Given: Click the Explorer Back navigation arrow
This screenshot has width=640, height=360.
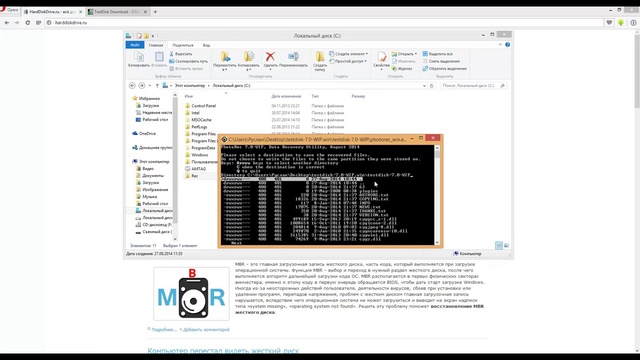Looking at the screenshot, I should click(x=132, y=86).
